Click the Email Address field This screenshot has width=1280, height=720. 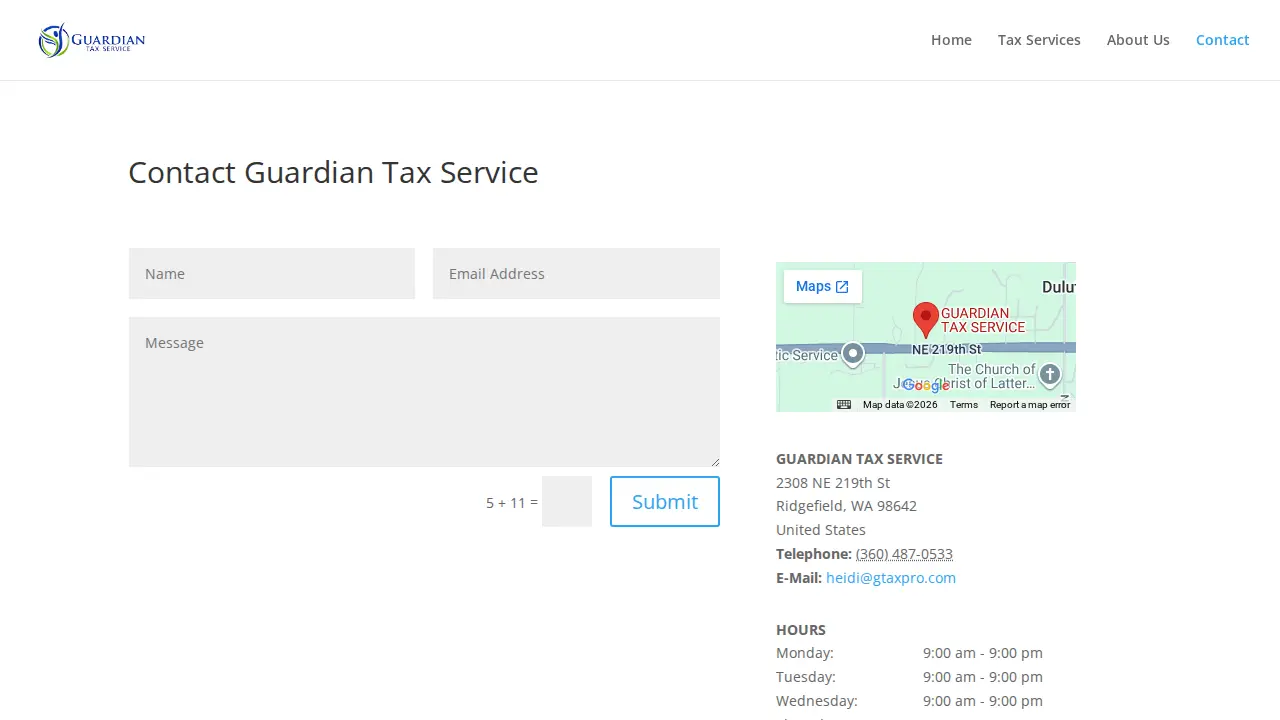click(x=576, y=273)
